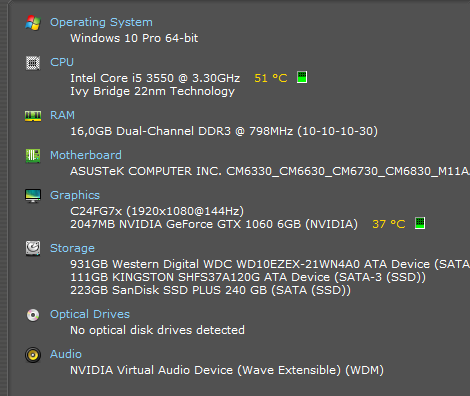The image size is (470, 396).
Task: Click the CPU chip icon
Action: coord(33,63)
